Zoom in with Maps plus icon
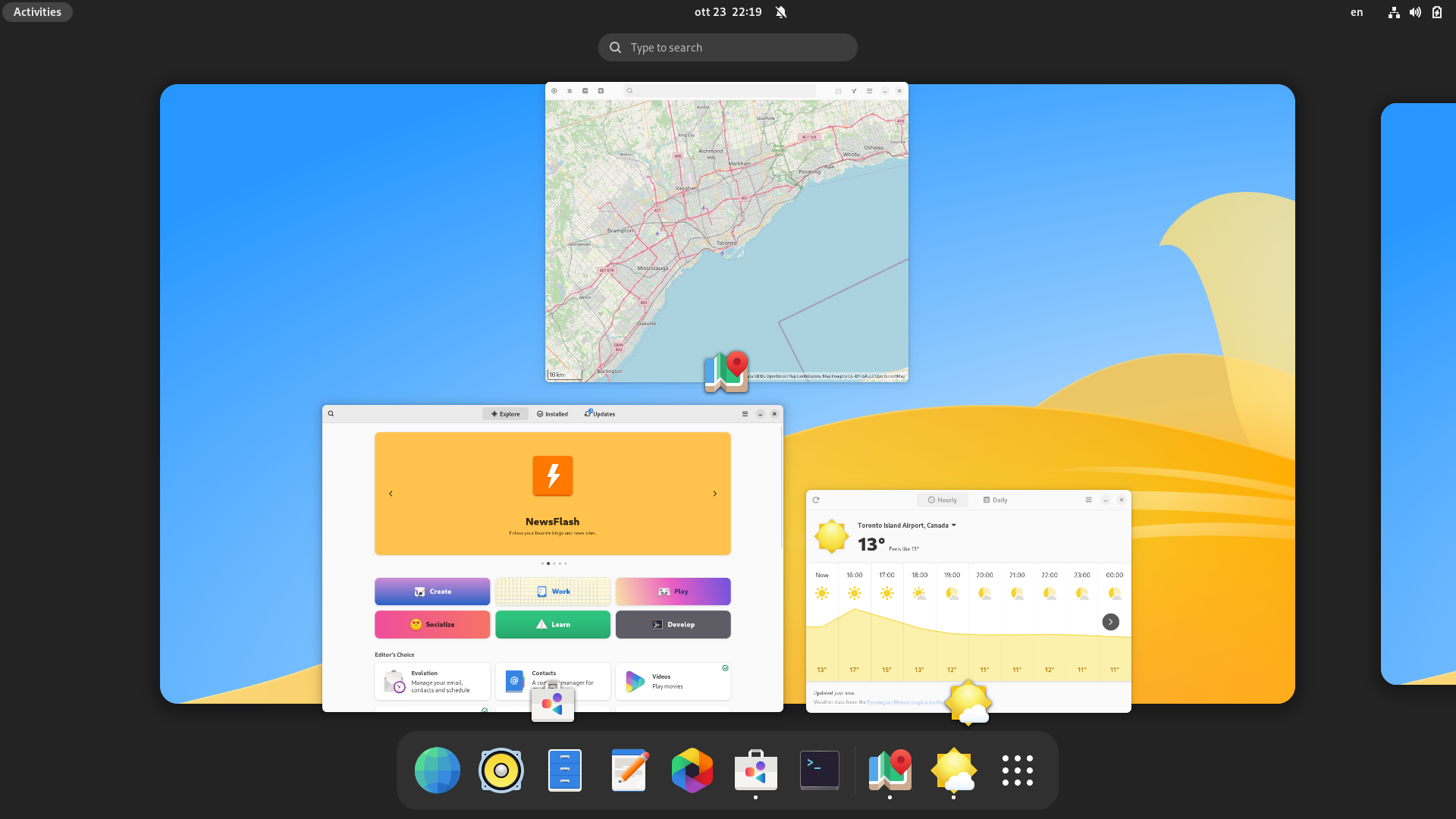 click(601, 91)
